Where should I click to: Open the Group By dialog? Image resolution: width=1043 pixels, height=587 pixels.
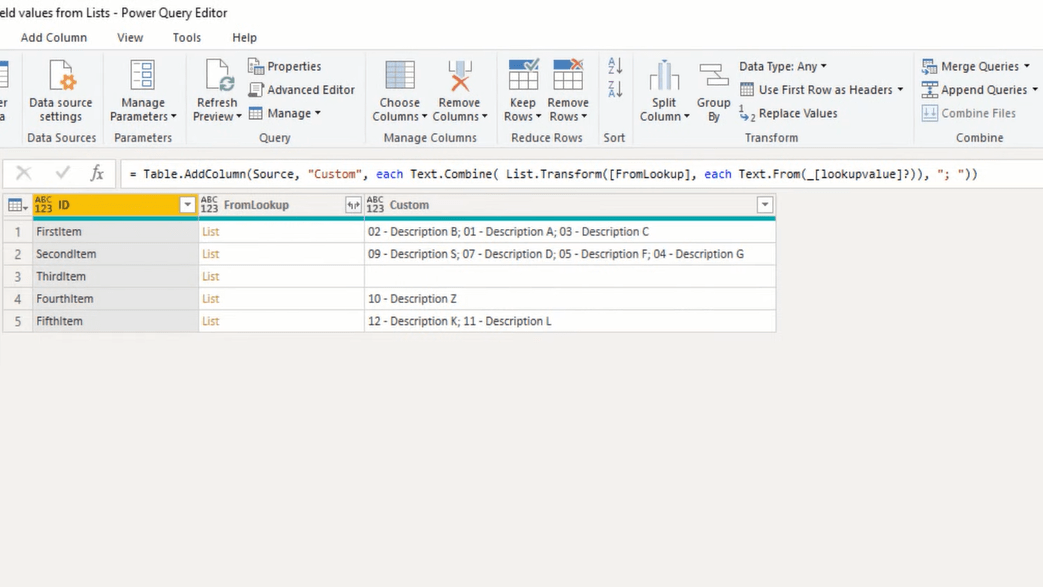[x=713, y=91]
